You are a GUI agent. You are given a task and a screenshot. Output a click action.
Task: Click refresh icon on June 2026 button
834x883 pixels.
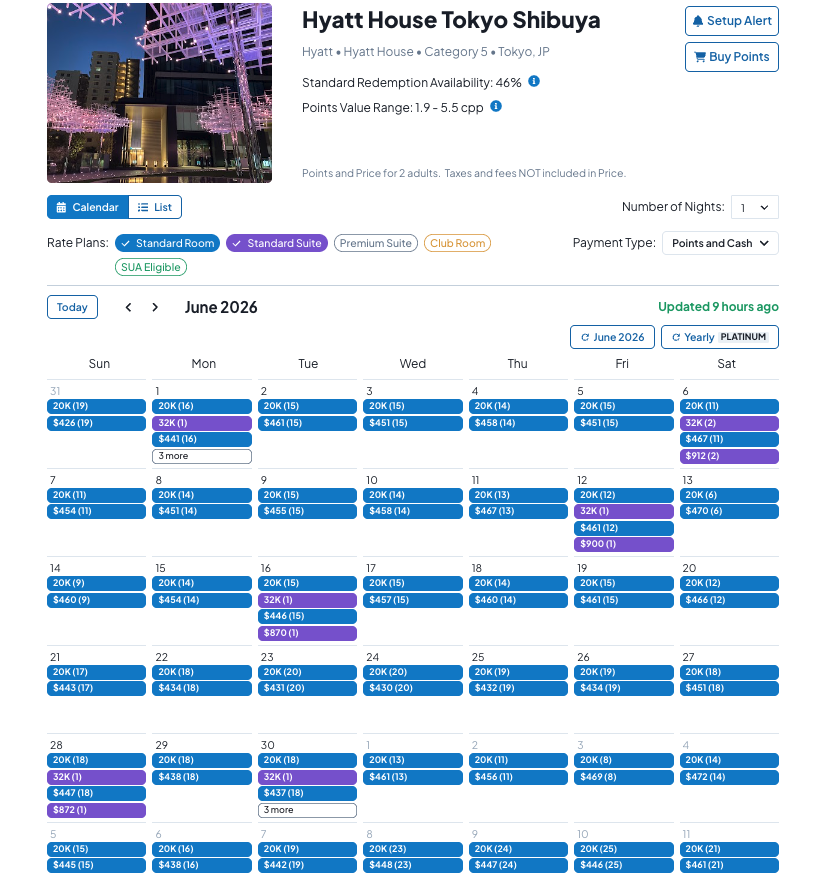click(x=585, y=337)
